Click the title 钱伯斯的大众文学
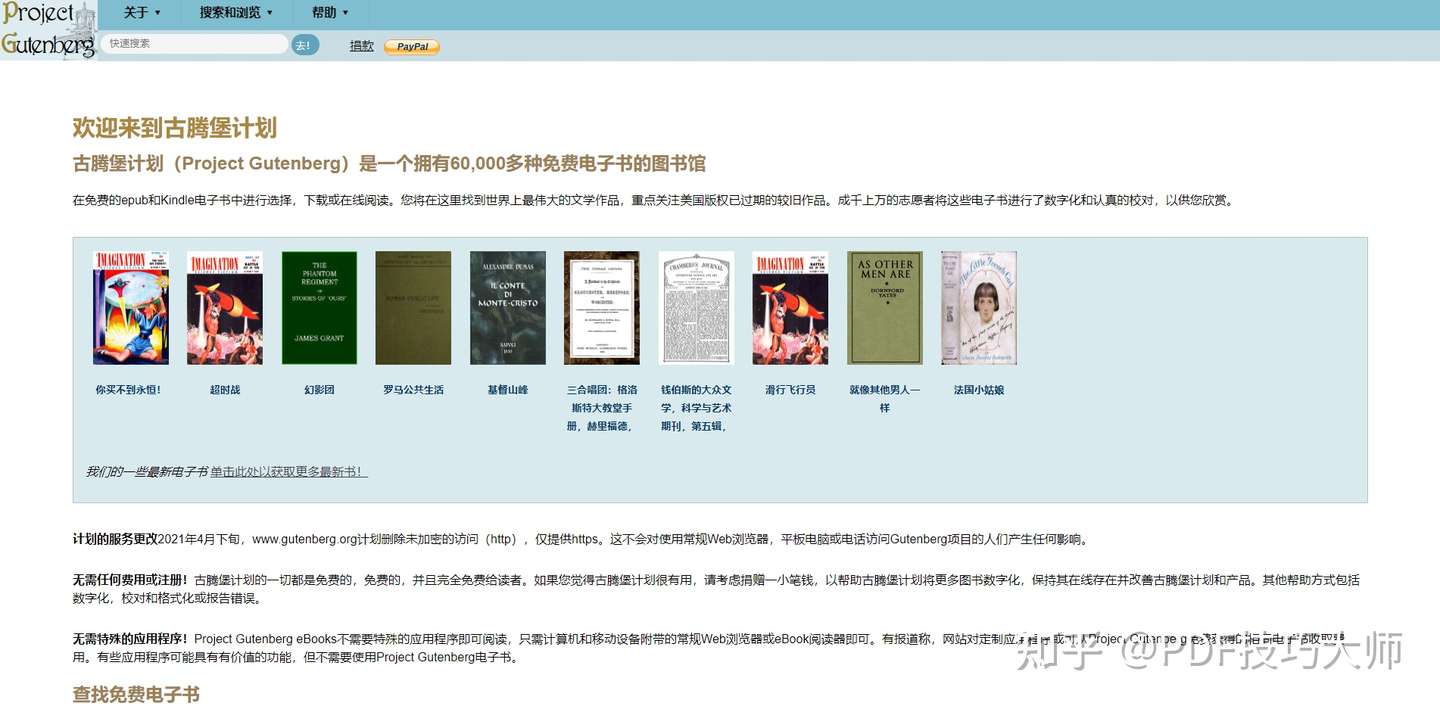The height and width of the screenshot is (709, 1440). (696, 408)
